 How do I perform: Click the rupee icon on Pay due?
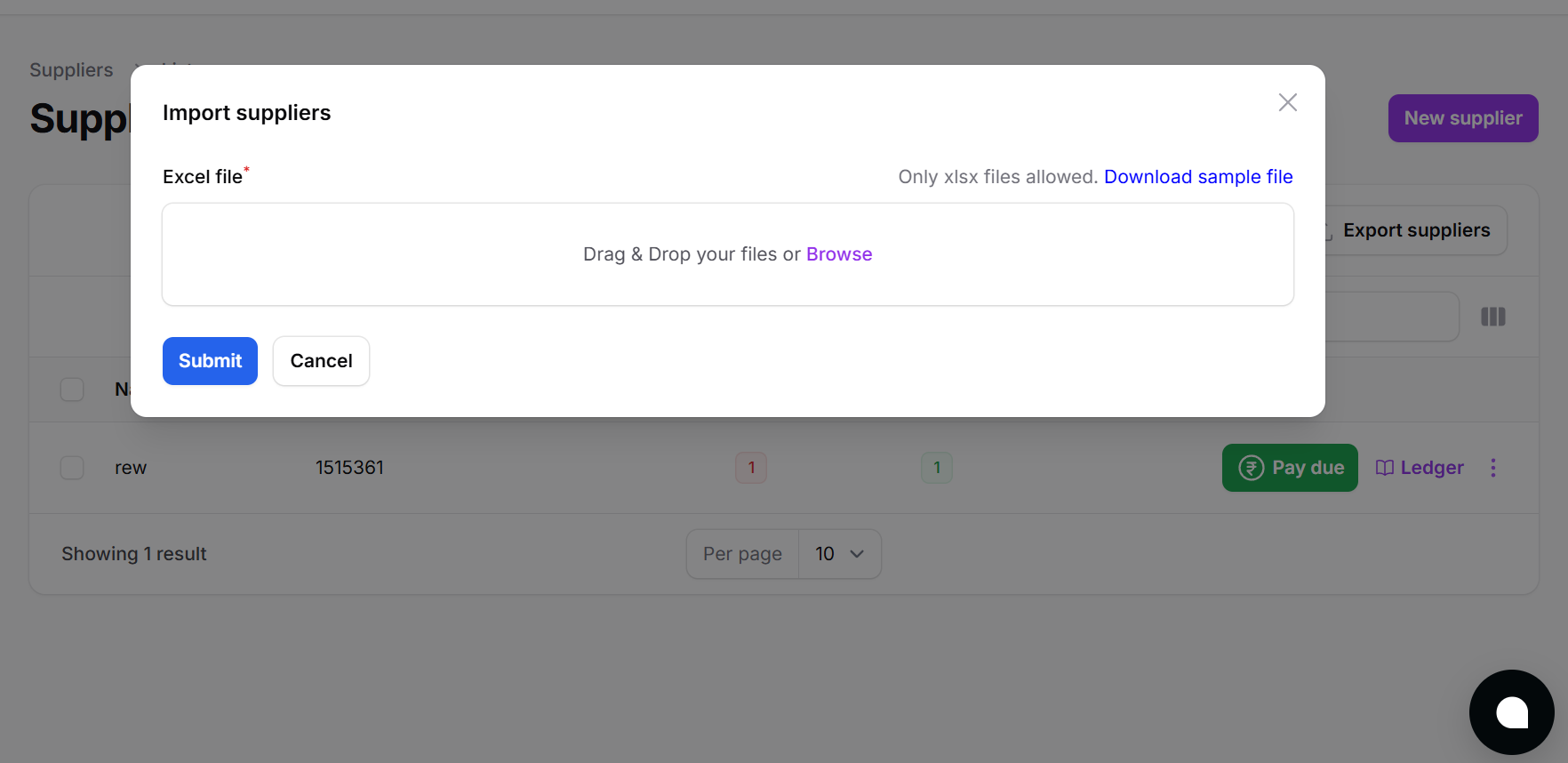(1251, 468)
